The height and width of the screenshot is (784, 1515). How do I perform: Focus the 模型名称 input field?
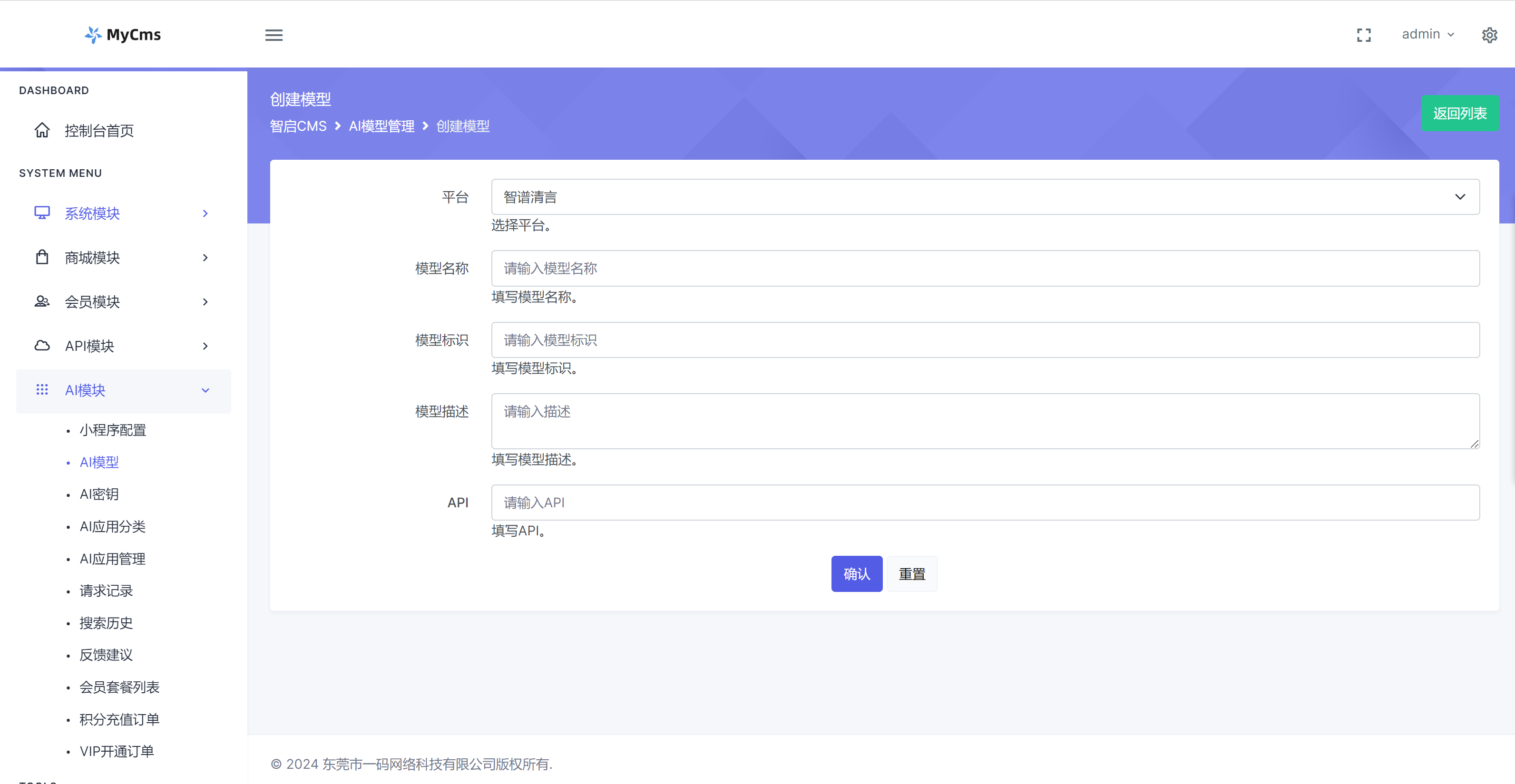pos(985,269)
